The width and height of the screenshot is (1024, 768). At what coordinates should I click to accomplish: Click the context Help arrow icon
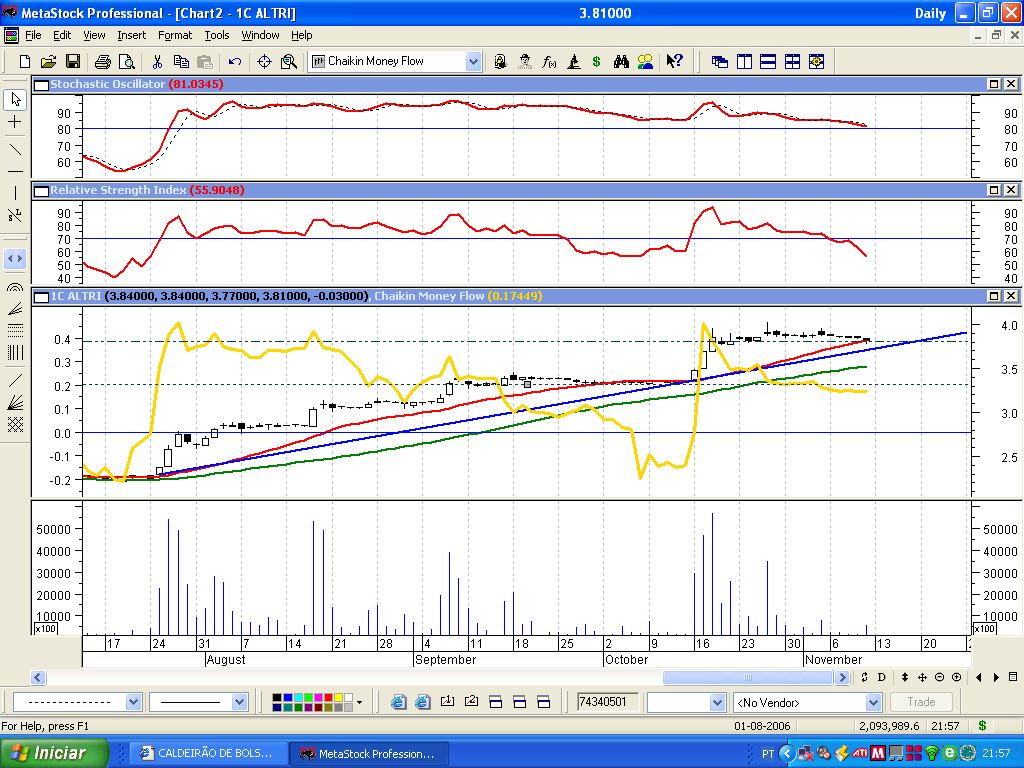[674, 61]
